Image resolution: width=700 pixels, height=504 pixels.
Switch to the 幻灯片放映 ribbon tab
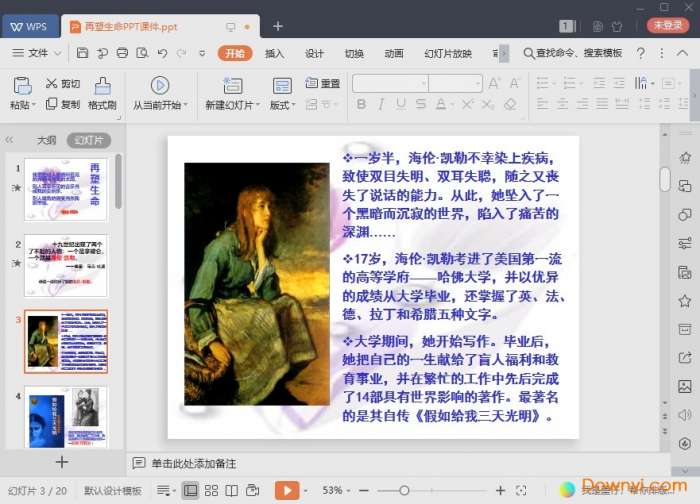tap(448, 53)
